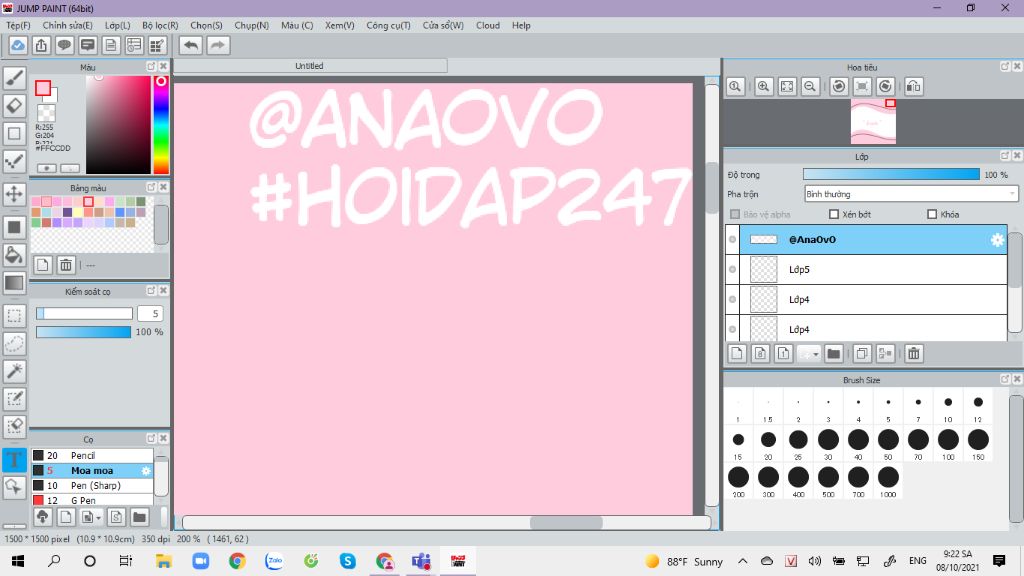Click the Redo arrow in toolbar
Image resolution: width=1024 pixels, height=576 pixels.
pyautogui.click(x=218, y=45)
